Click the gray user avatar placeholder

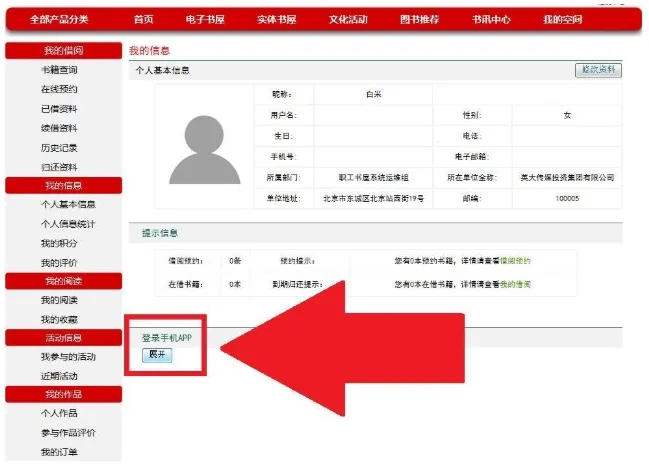[x=204, y=150]
